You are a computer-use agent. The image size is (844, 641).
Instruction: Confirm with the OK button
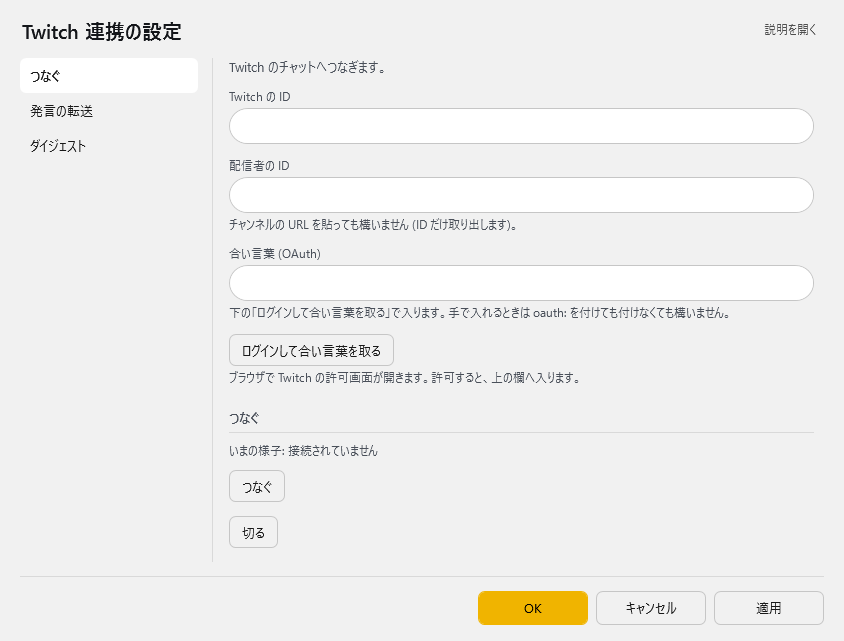[x=533, y=608]
